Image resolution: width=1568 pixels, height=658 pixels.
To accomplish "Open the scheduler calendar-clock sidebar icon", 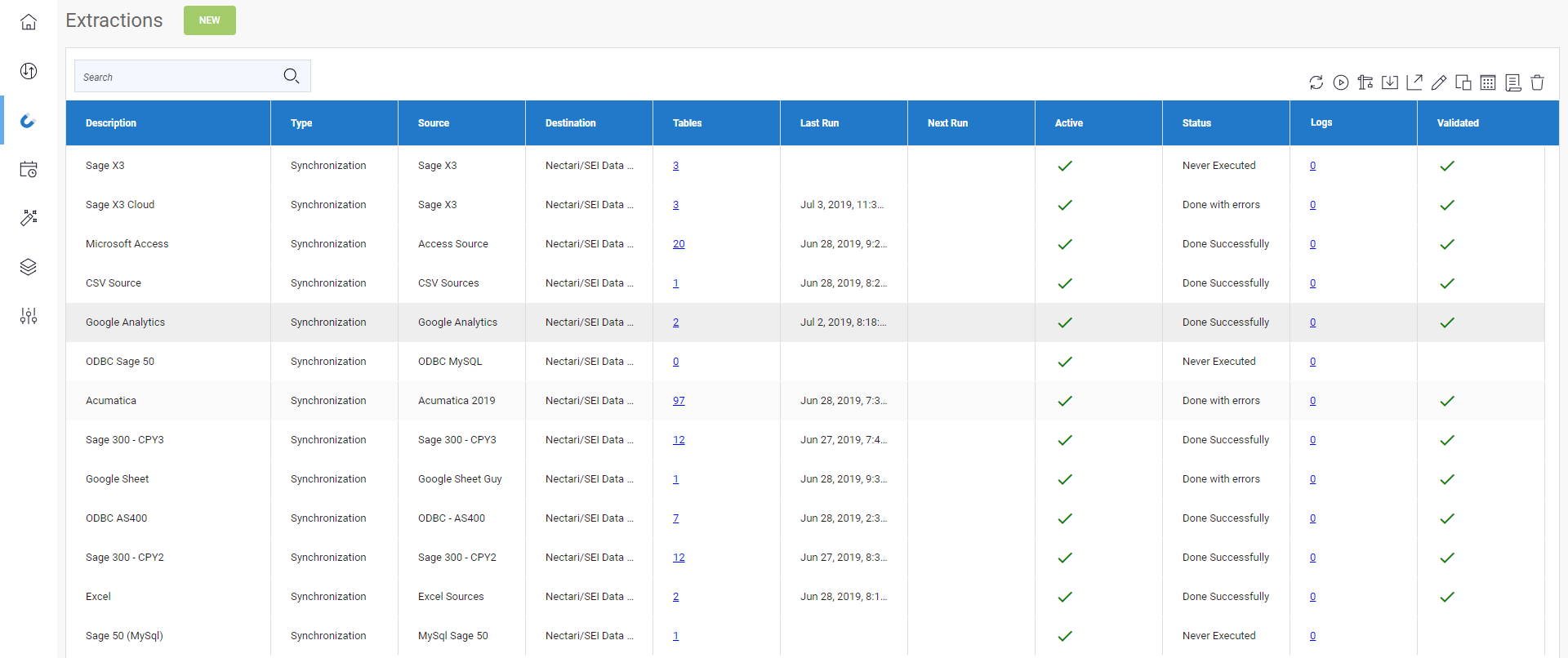I will point(29,169).
